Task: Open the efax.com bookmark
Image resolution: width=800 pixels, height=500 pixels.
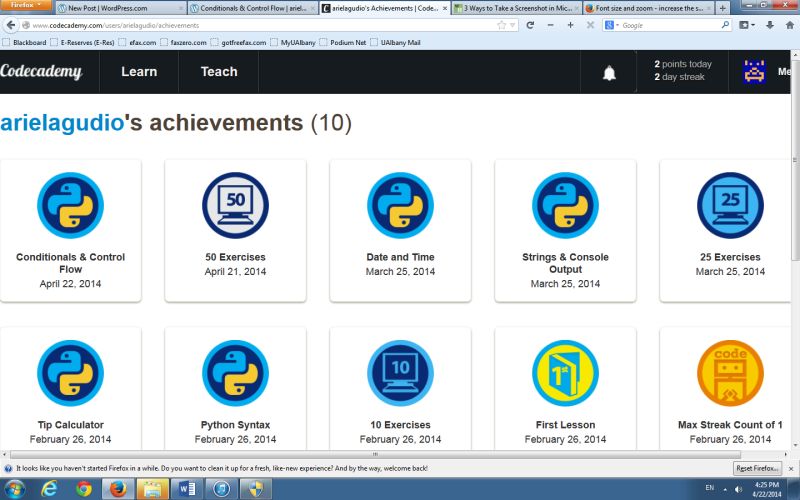Action: [138, 42]
